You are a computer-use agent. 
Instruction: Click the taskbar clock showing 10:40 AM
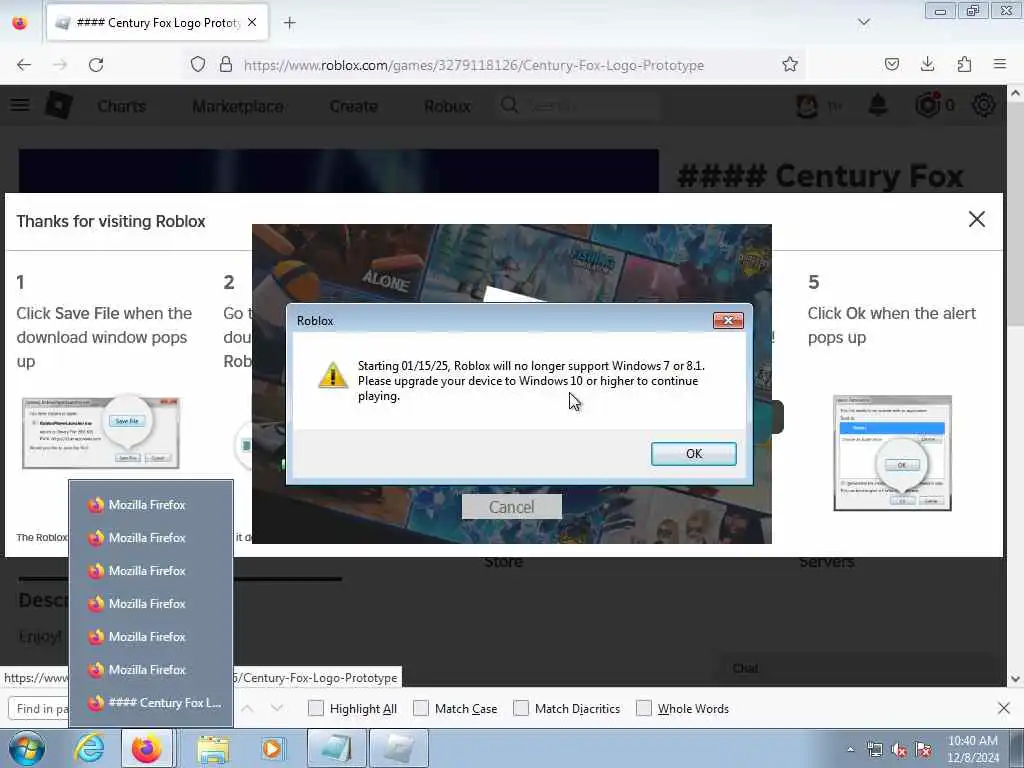point(973,748)
